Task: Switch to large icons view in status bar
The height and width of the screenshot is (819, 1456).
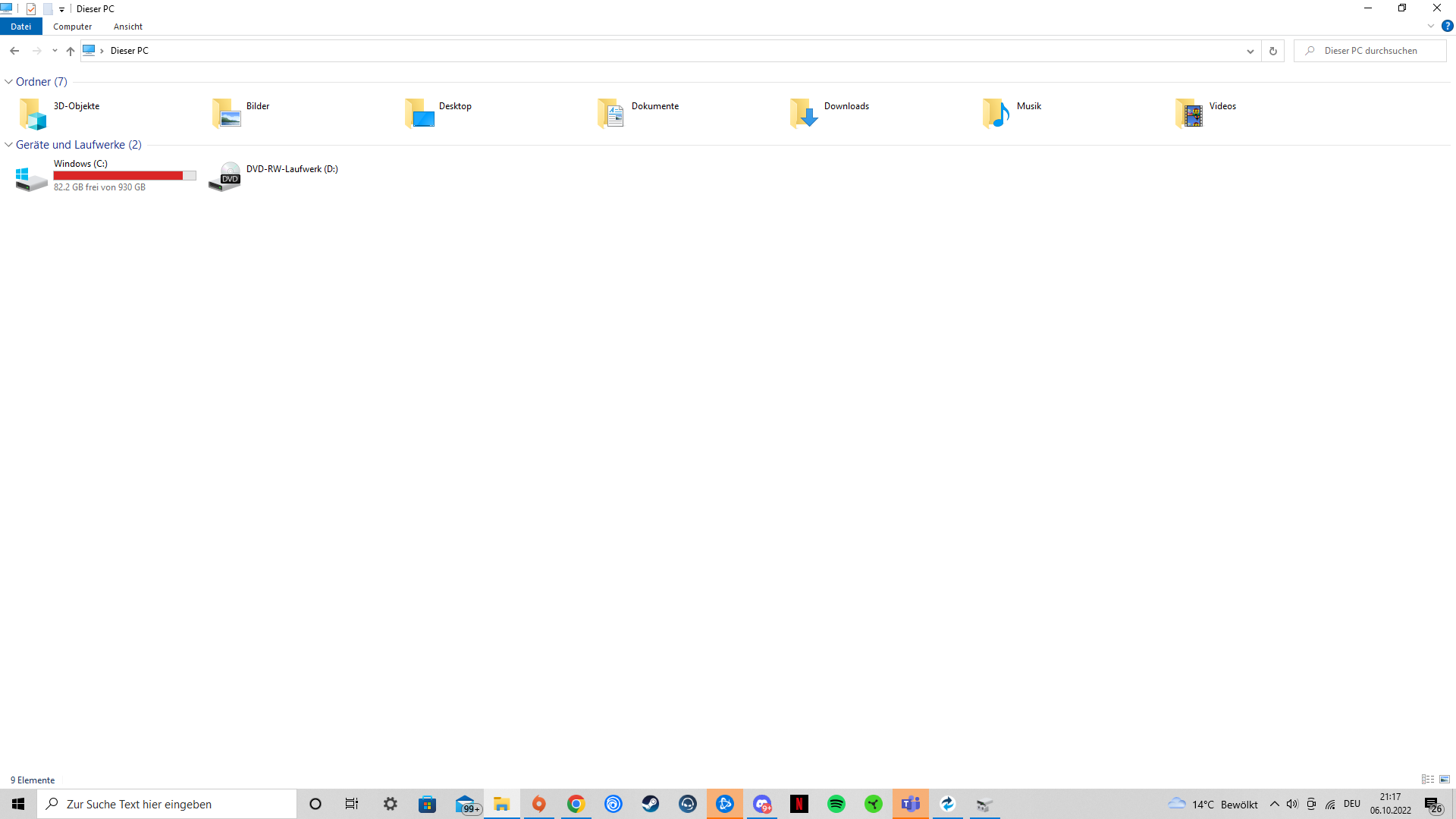Action: coord(1445,780)
